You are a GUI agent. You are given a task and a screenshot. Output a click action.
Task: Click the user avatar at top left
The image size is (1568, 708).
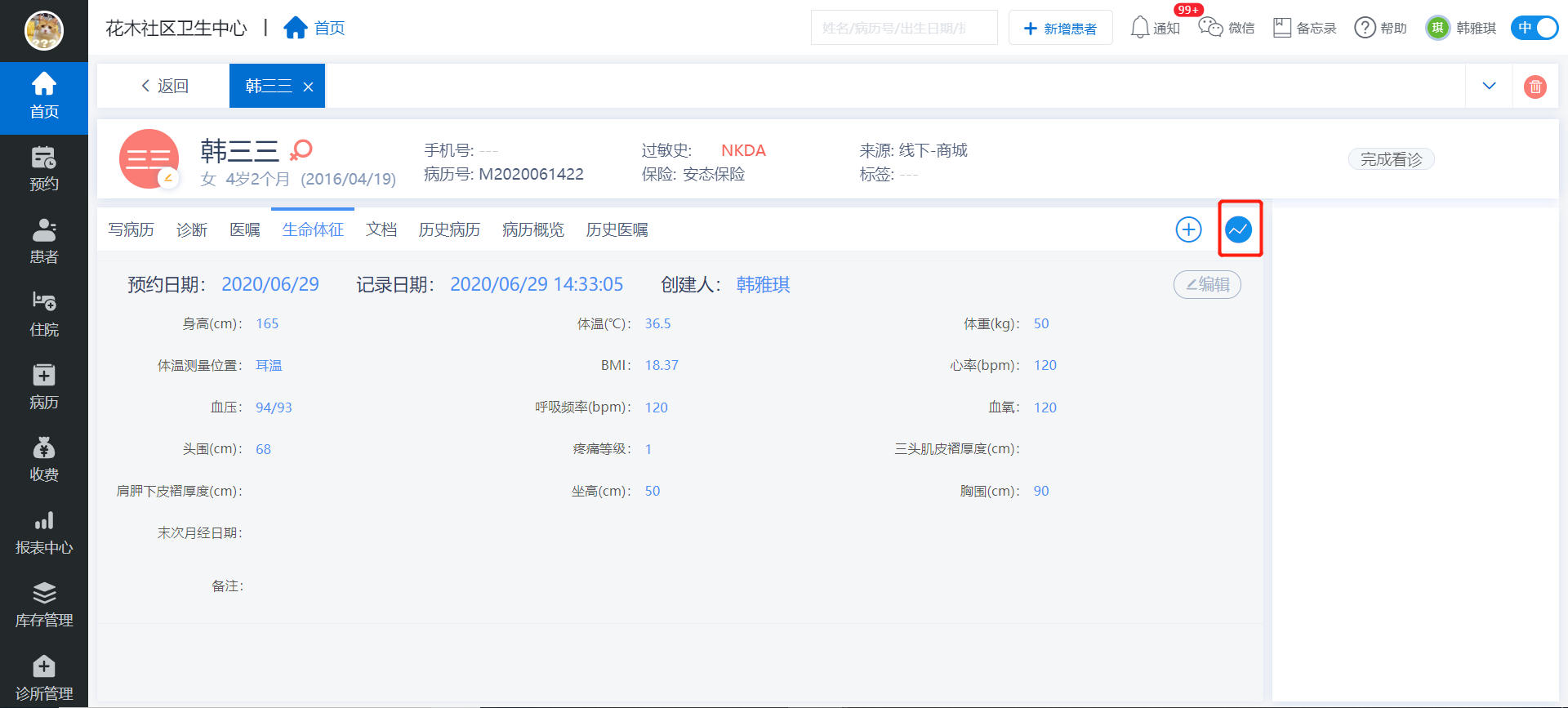[x=44, y=31]
